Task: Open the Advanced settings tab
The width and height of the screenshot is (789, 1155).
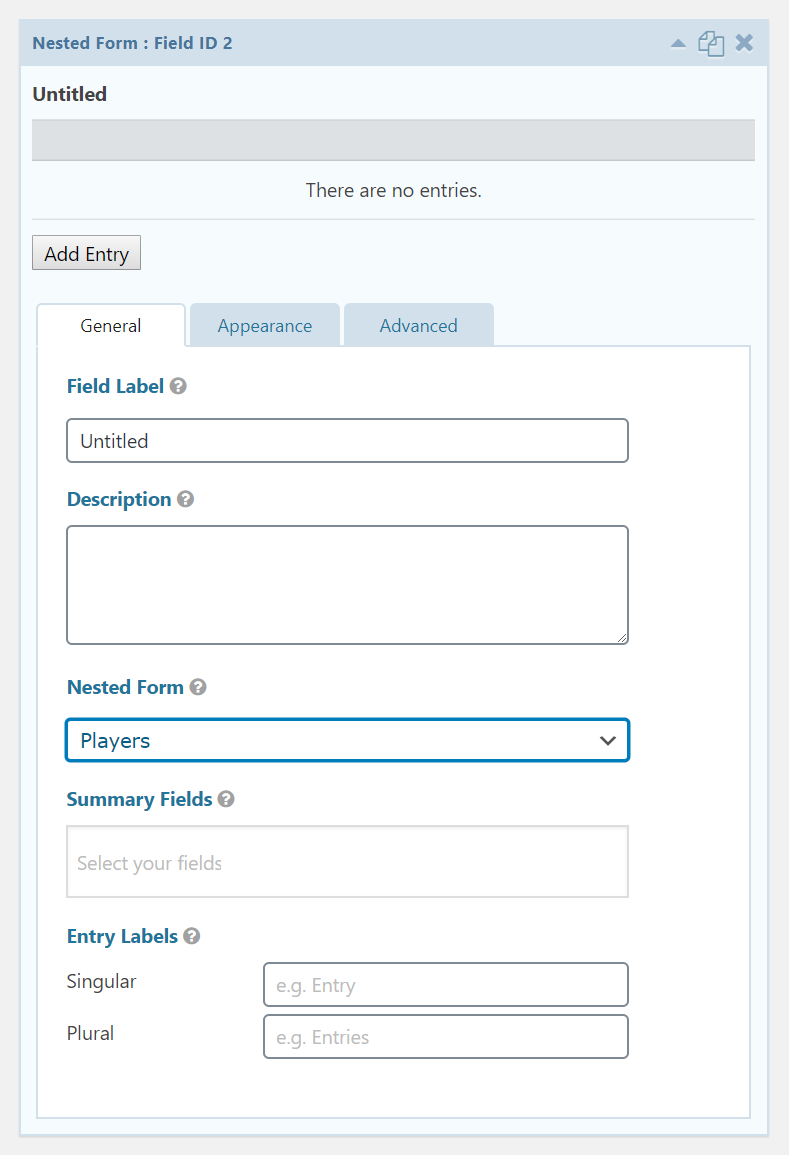Action: click(x=418, y=324)
